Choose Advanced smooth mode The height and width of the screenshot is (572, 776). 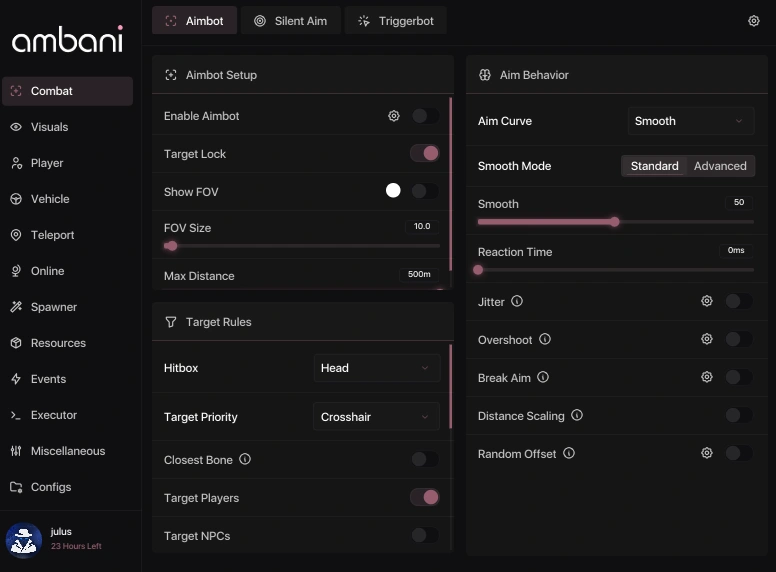720,166
